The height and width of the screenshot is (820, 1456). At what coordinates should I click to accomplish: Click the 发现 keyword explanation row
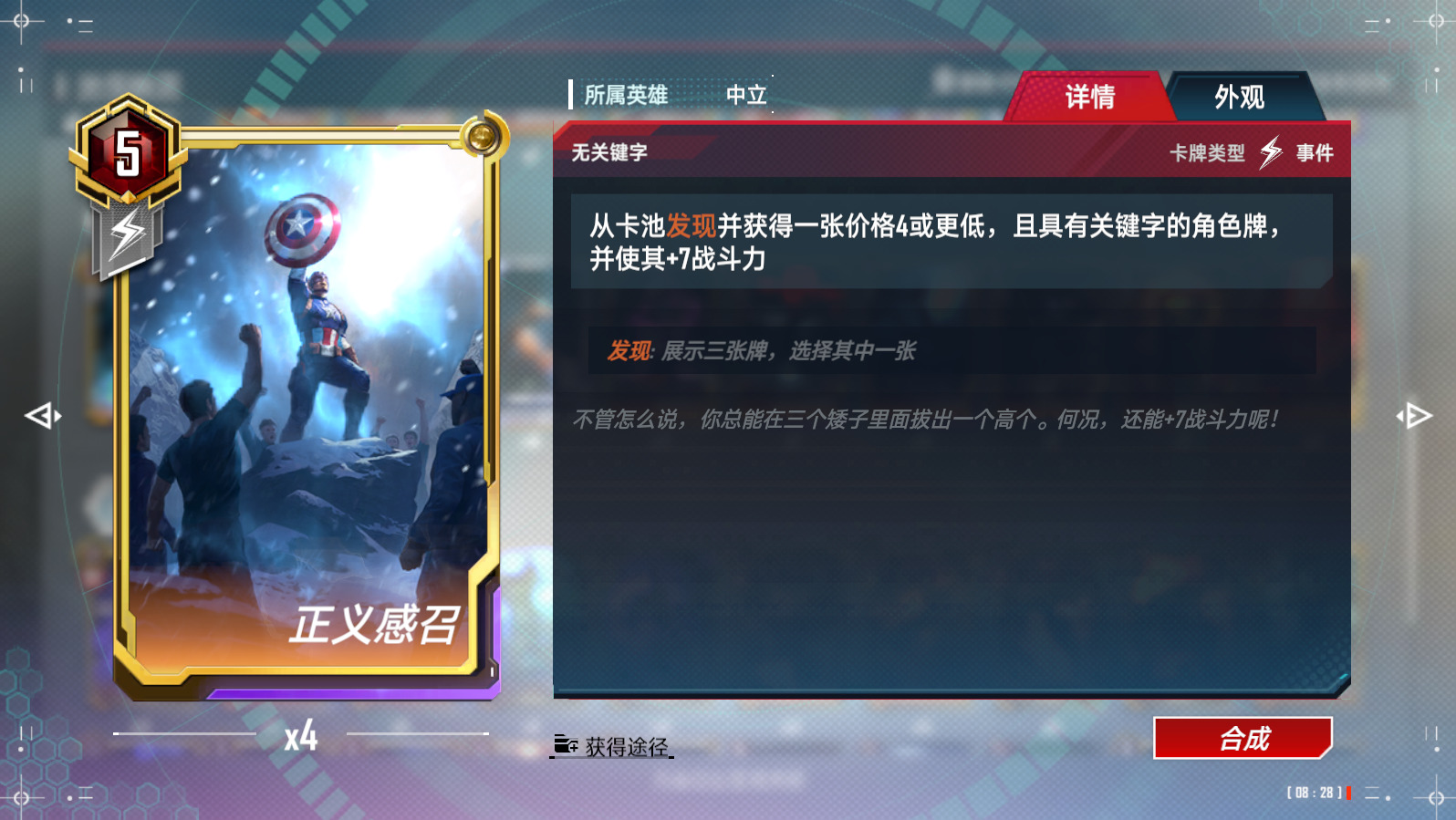click(952, 350)
